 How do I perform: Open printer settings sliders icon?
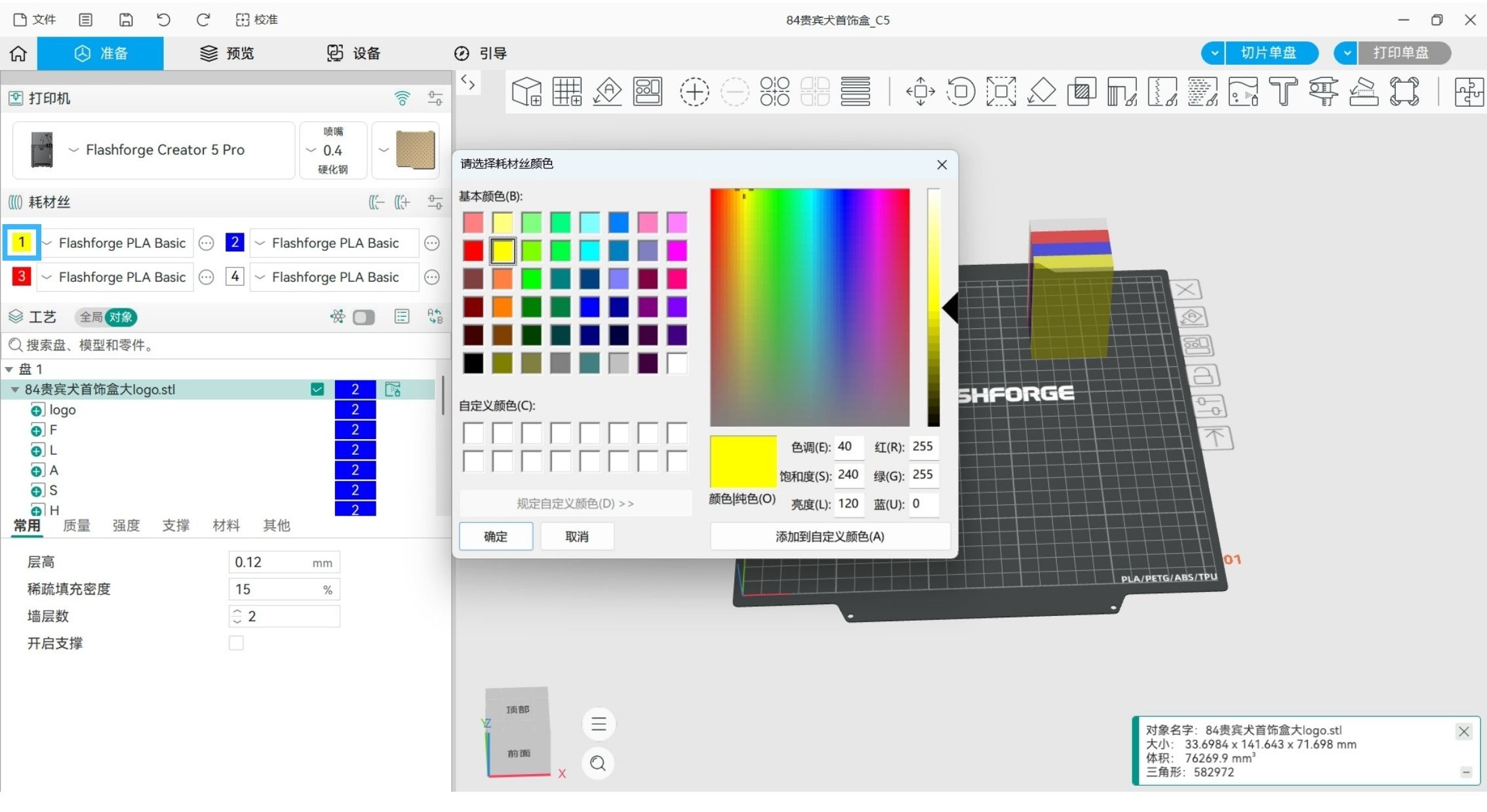435,98
